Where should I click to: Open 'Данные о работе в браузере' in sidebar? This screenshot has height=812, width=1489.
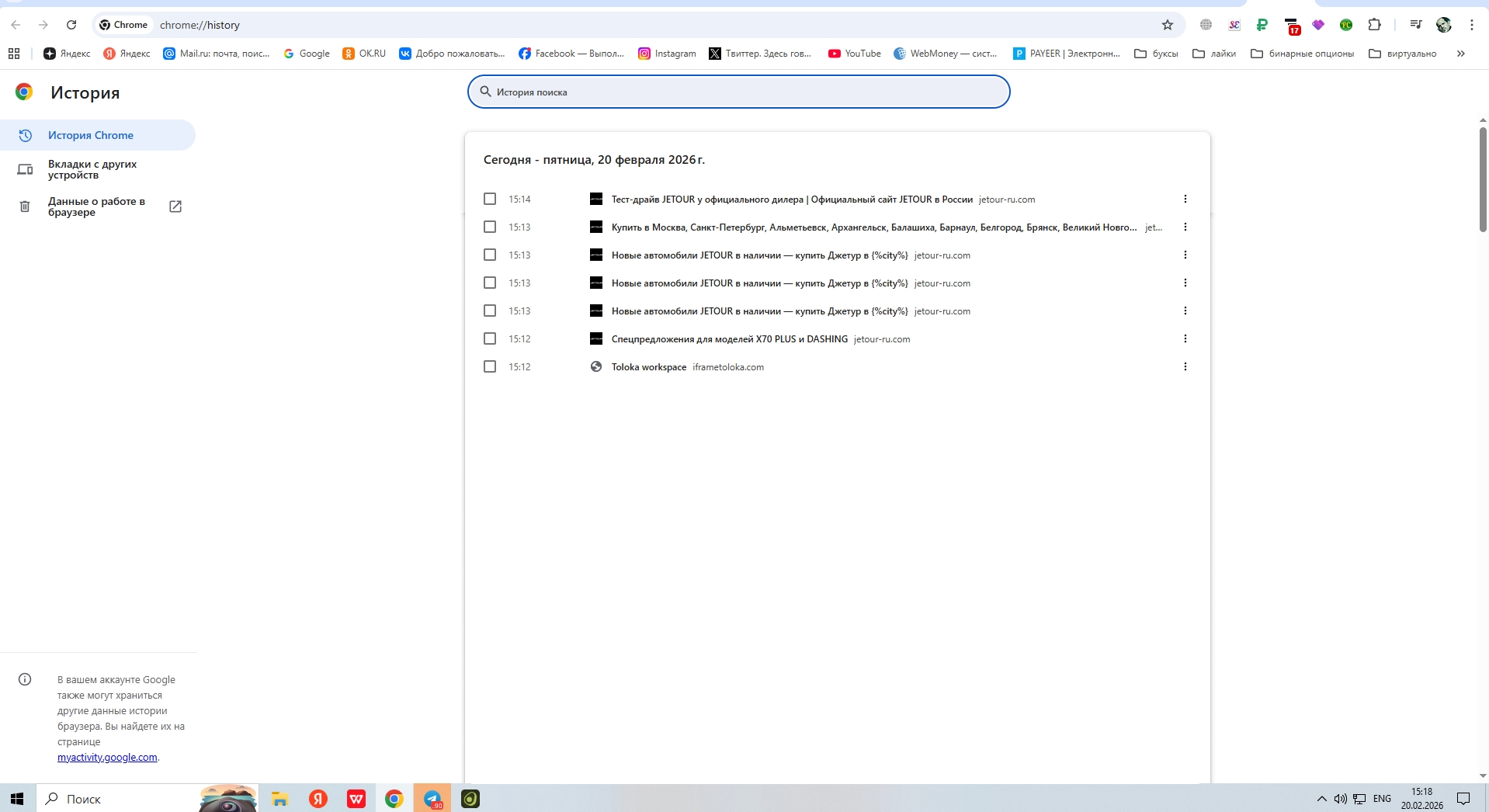[x=98, y=206]
